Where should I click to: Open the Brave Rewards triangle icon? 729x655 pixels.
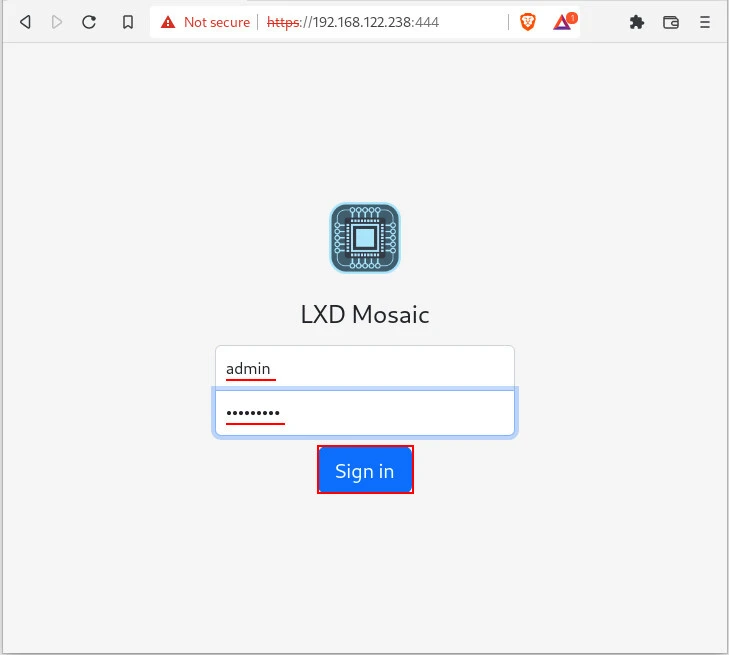562,23
